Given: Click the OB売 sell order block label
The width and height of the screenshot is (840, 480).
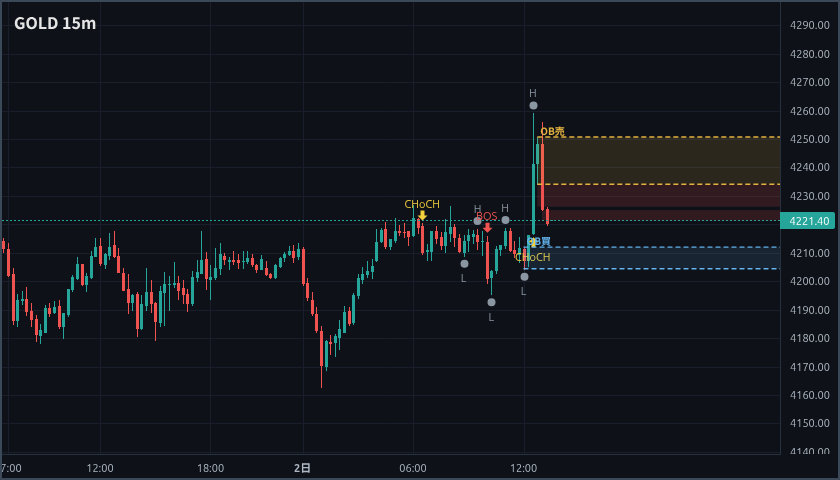Looking at the screenshot, I should [x=552, y=131].
